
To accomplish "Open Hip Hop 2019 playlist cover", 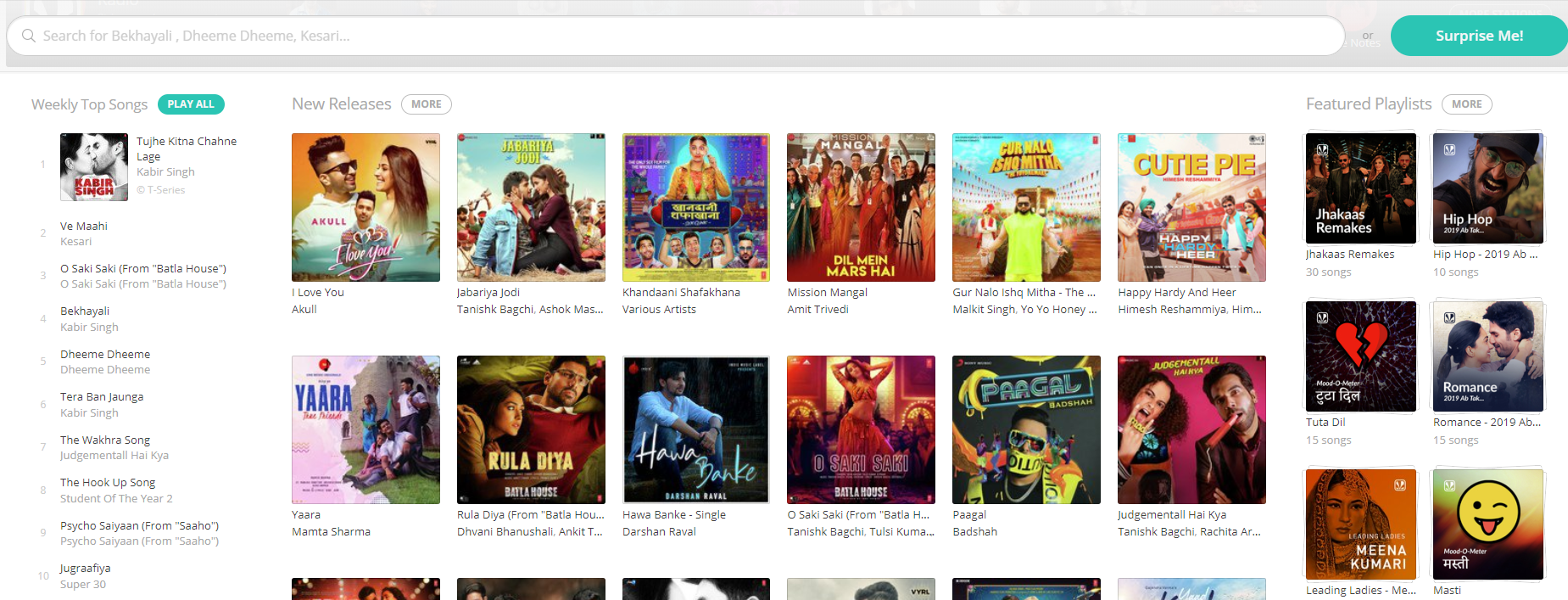I will coord(1488,188).
